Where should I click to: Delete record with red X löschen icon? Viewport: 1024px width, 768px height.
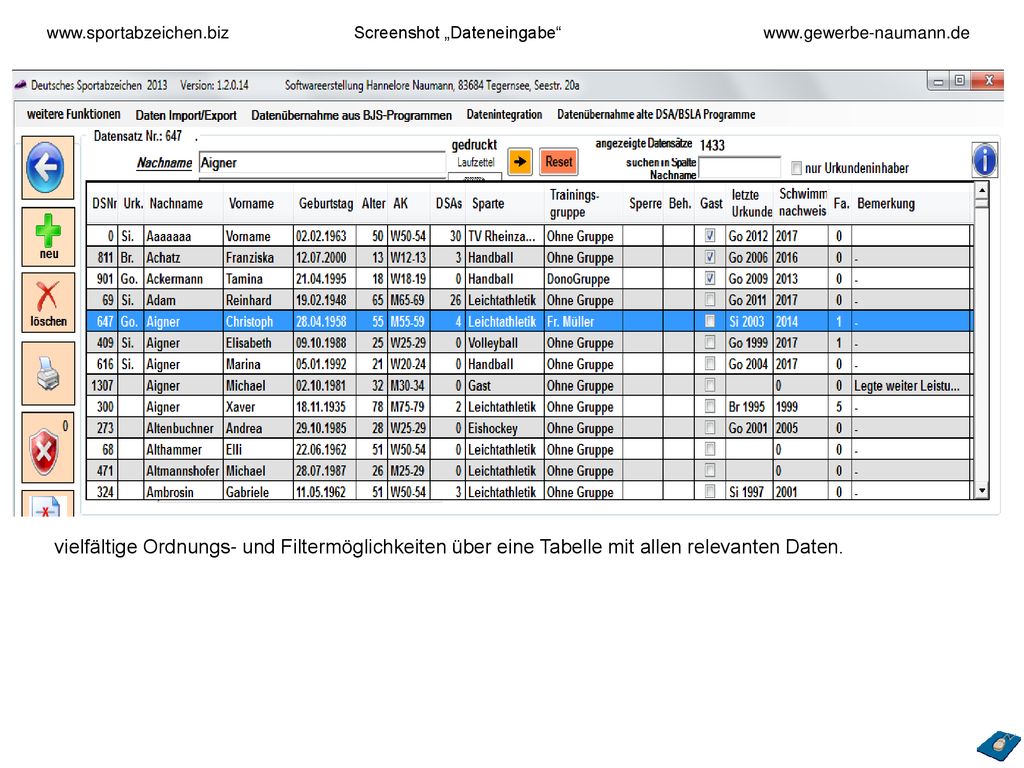(48, 303)
